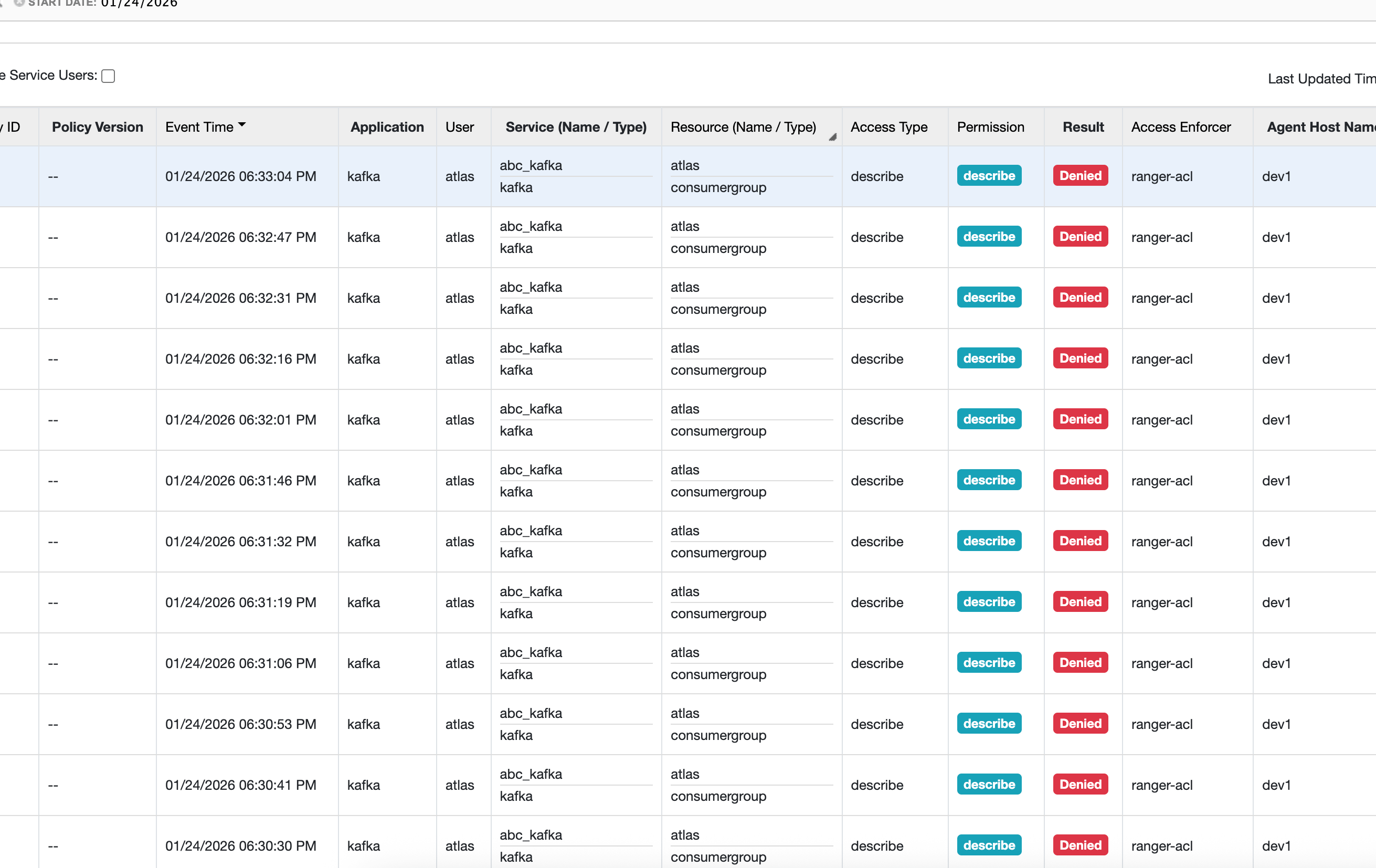The width and height of the screenshot is (1376, 868).
Task: Click the Result column header
Action: 1082,127
